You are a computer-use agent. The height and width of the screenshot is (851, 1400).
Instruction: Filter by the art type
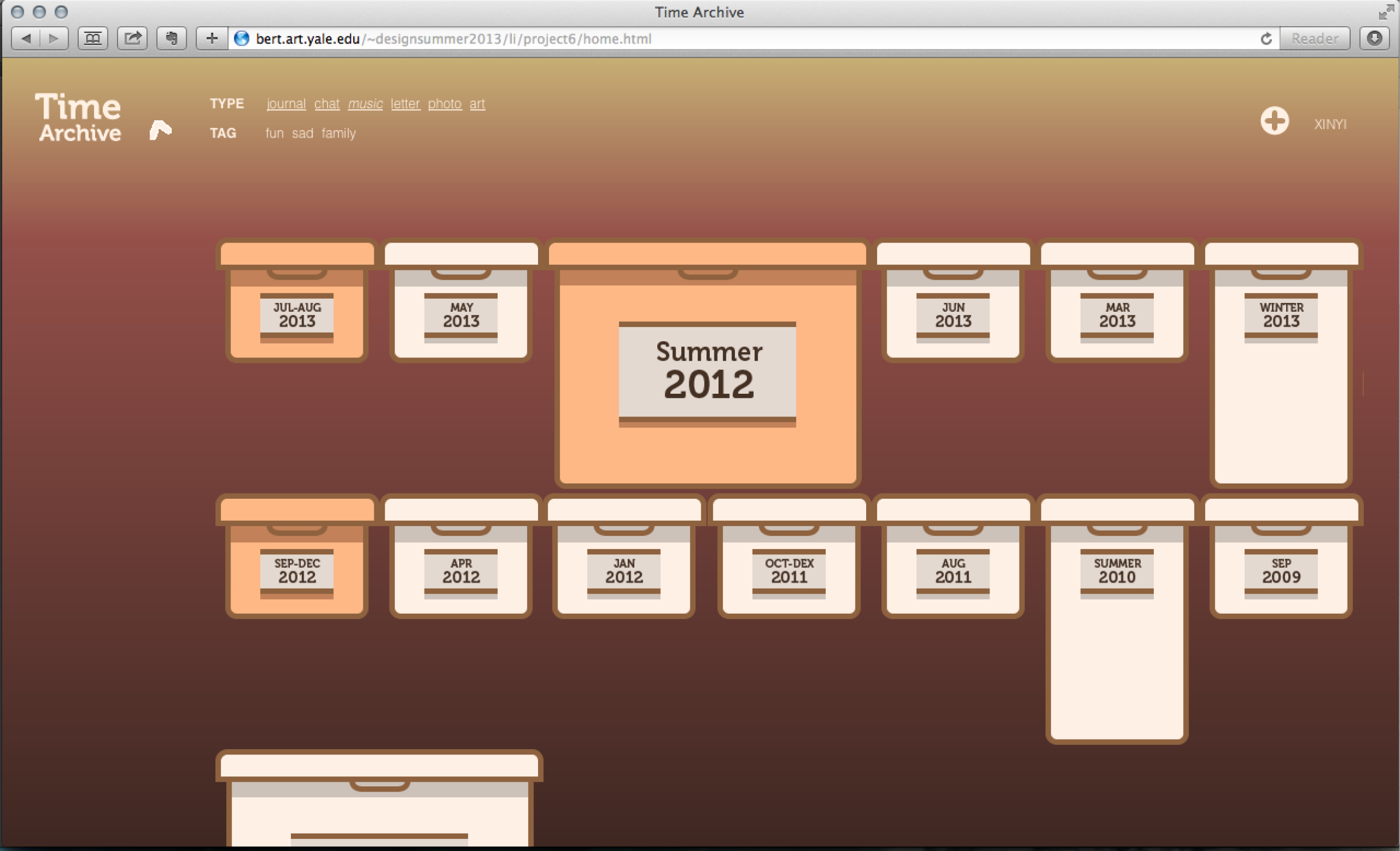click(x=477, y=104)
